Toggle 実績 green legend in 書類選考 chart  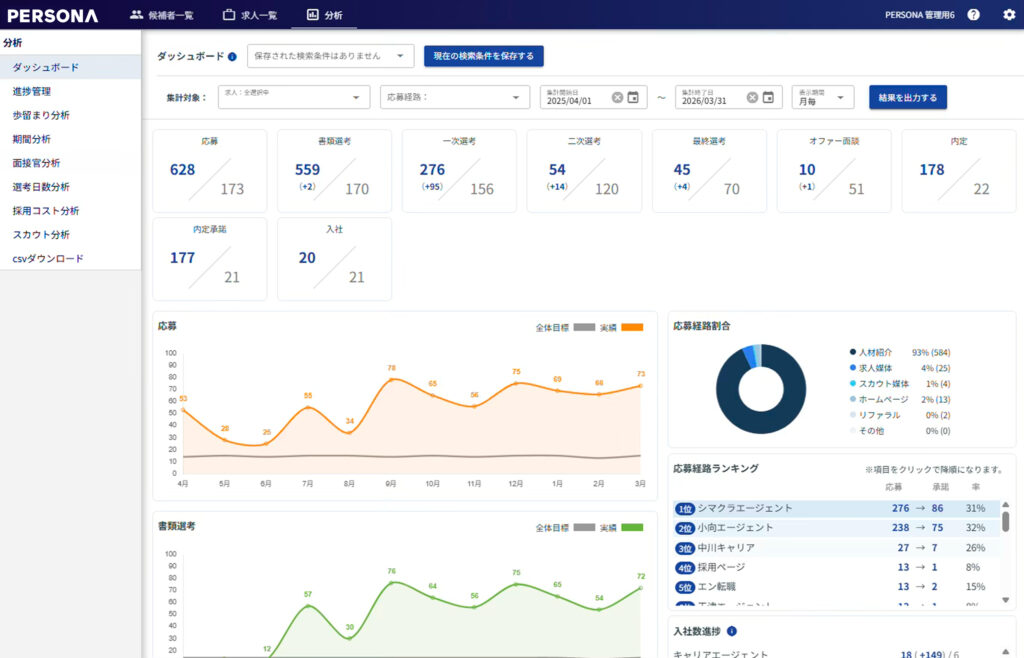pos(622,527)
